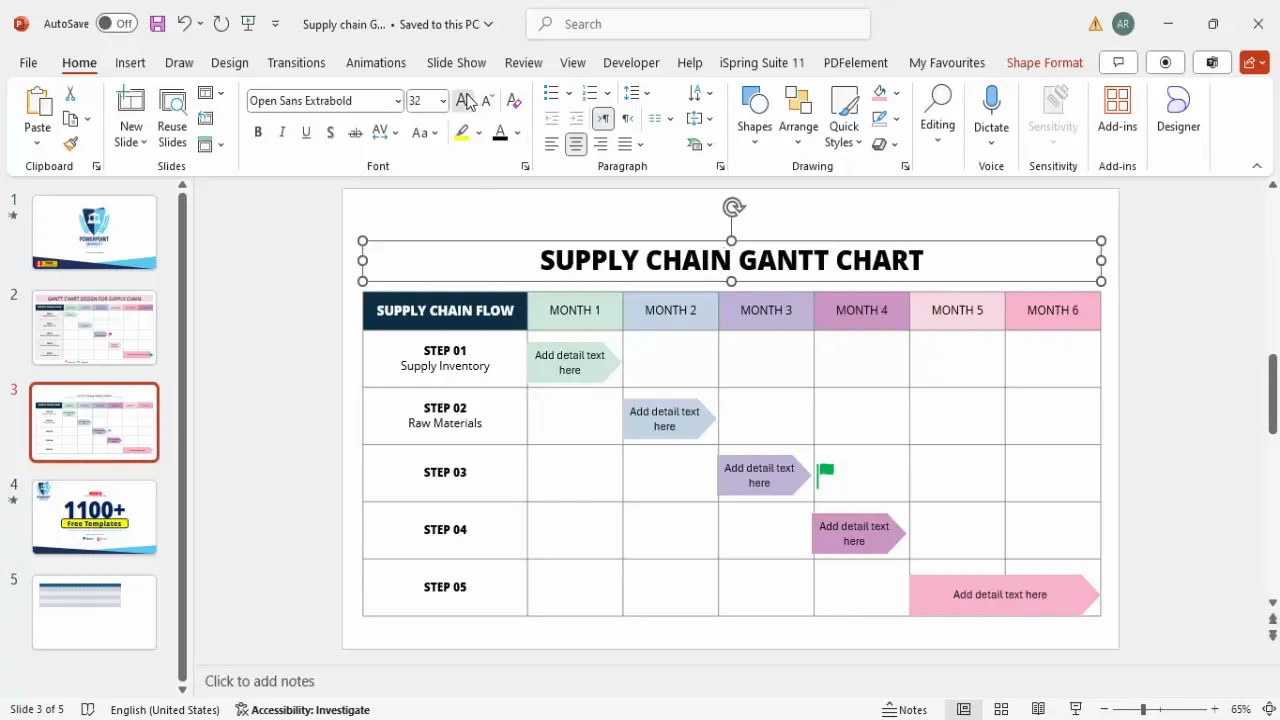Image resolution: width=1280 pixels, height=720 pixels.
Task: Switch to Reading View icon
Action: click(x=1039, y=709)
